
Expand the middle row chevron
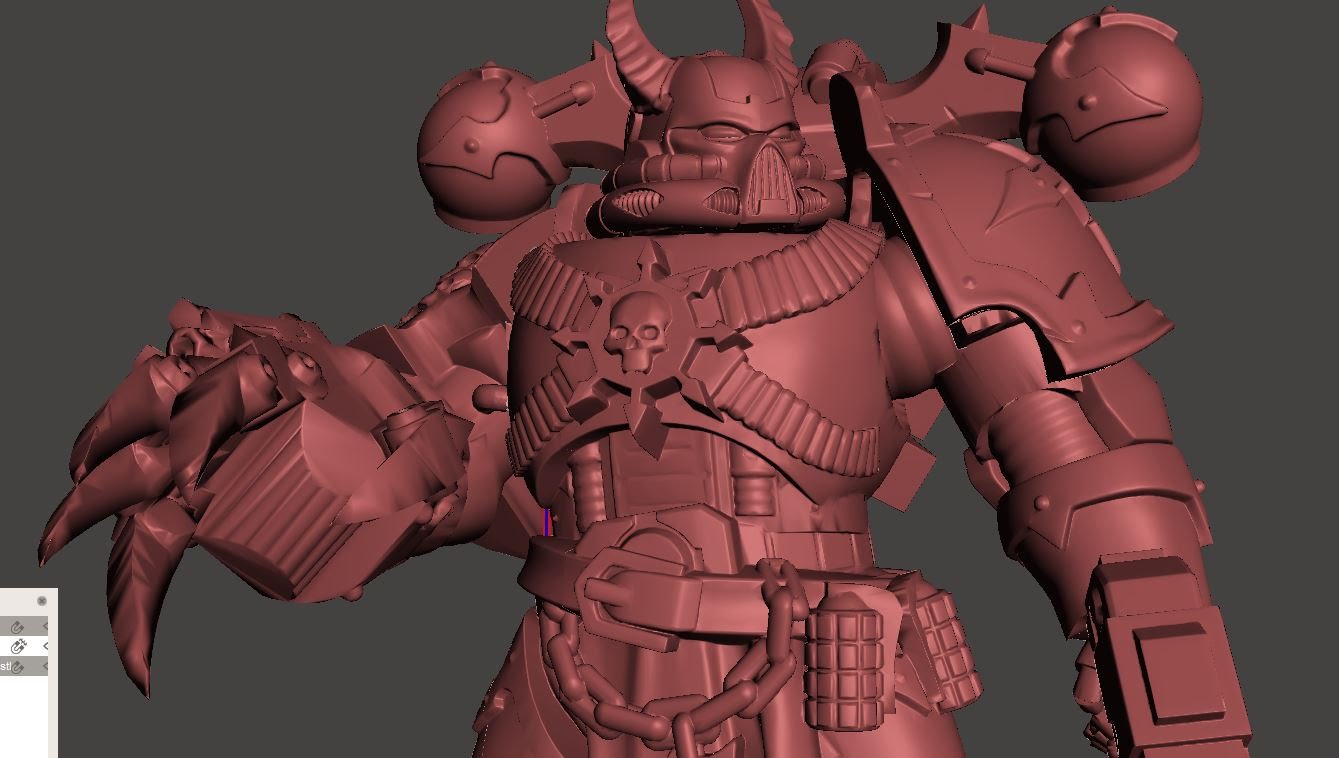[46, 646]
